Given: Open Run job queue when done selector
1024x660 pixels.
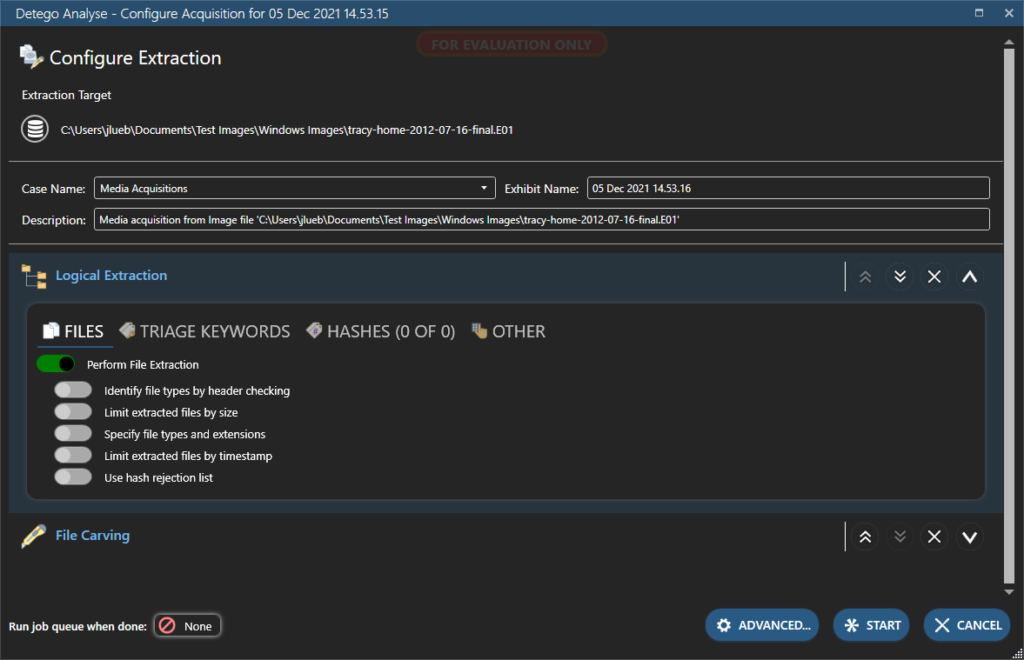Looking at the screenshot, I should (187, 626).
